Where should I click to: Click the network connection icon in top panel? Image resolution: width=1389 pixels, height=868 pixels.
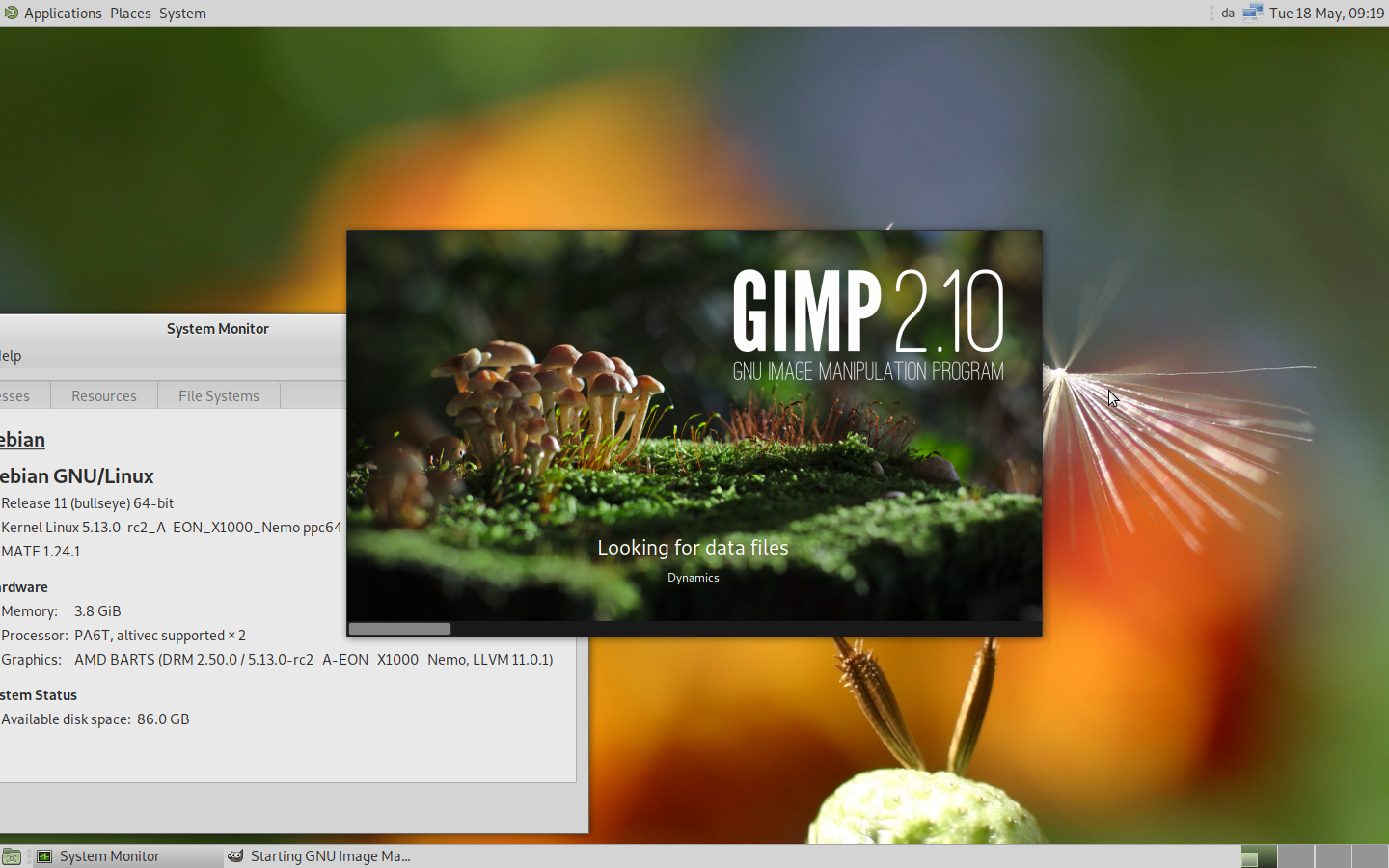click(1252, 13)
